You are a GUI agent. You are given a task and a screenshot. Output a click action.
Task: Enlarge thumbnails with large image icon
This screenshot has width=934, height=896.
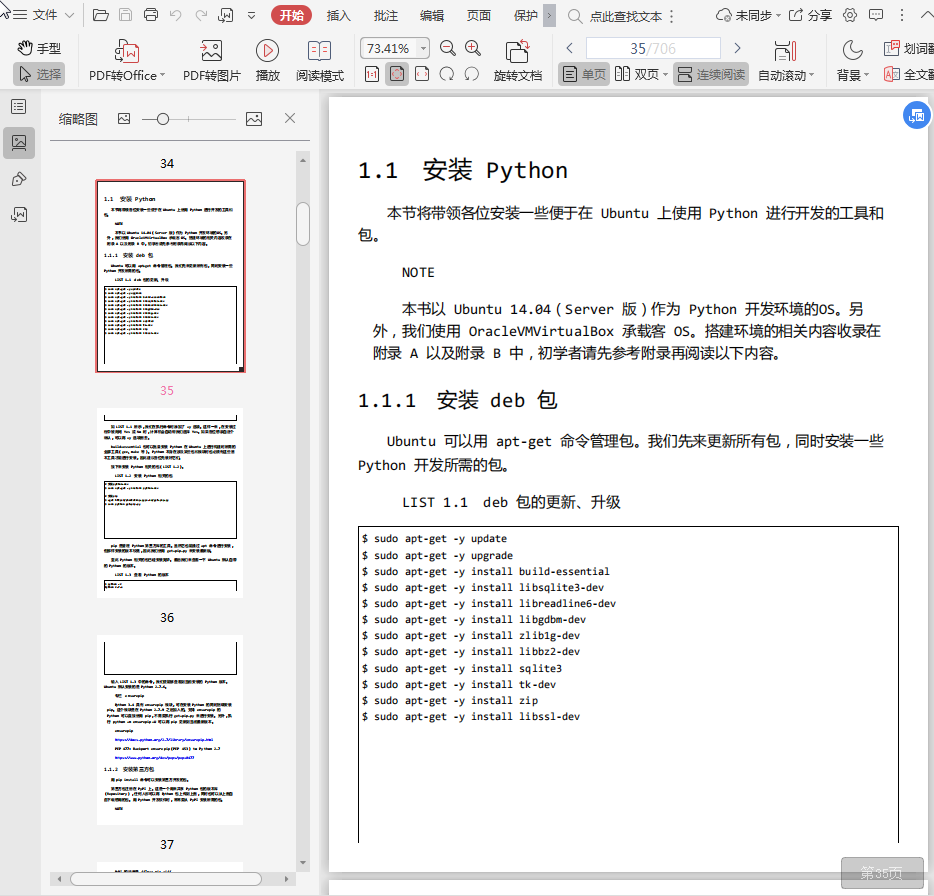coord(254,119)
